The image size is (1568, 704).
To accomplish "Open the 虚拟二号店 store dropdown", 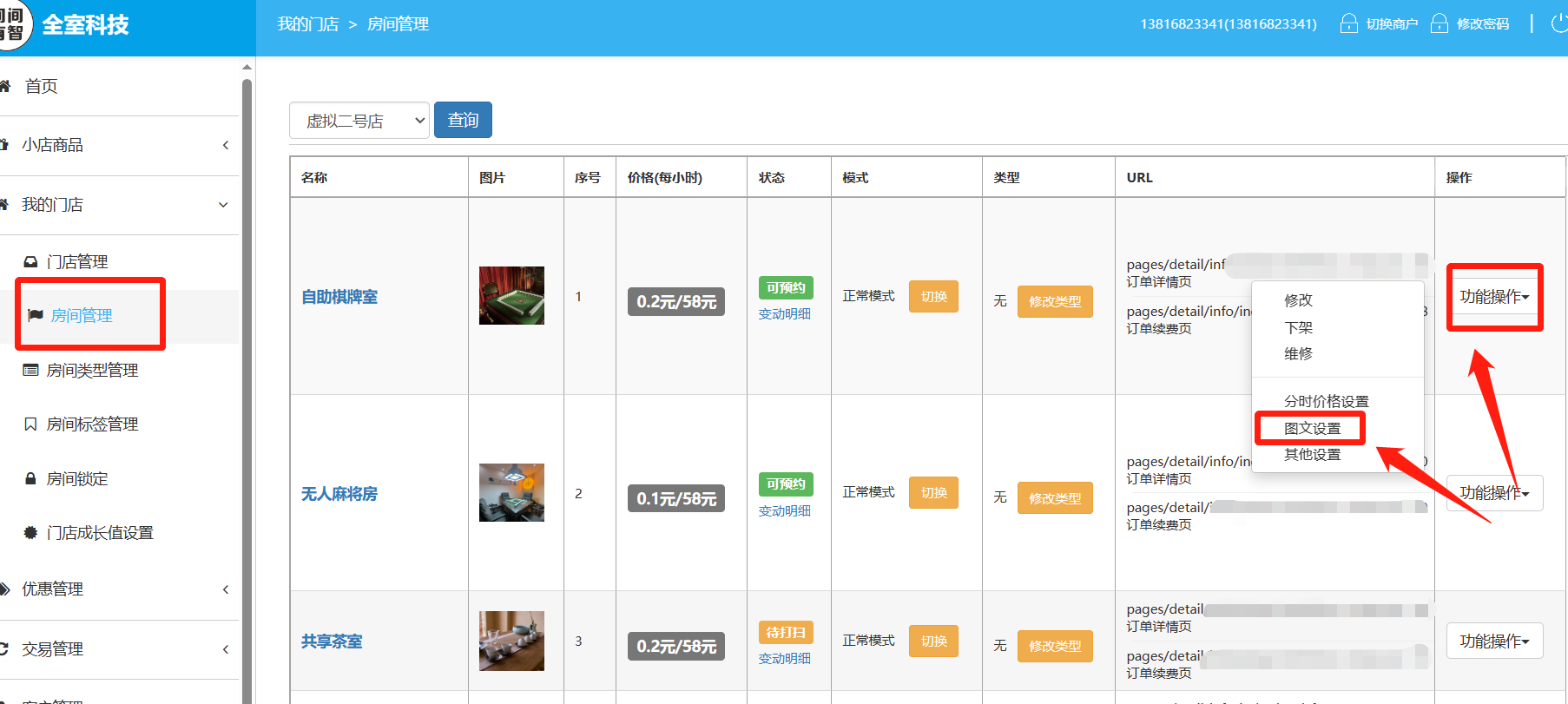I will pyautogui.click(x=359, y=121).
